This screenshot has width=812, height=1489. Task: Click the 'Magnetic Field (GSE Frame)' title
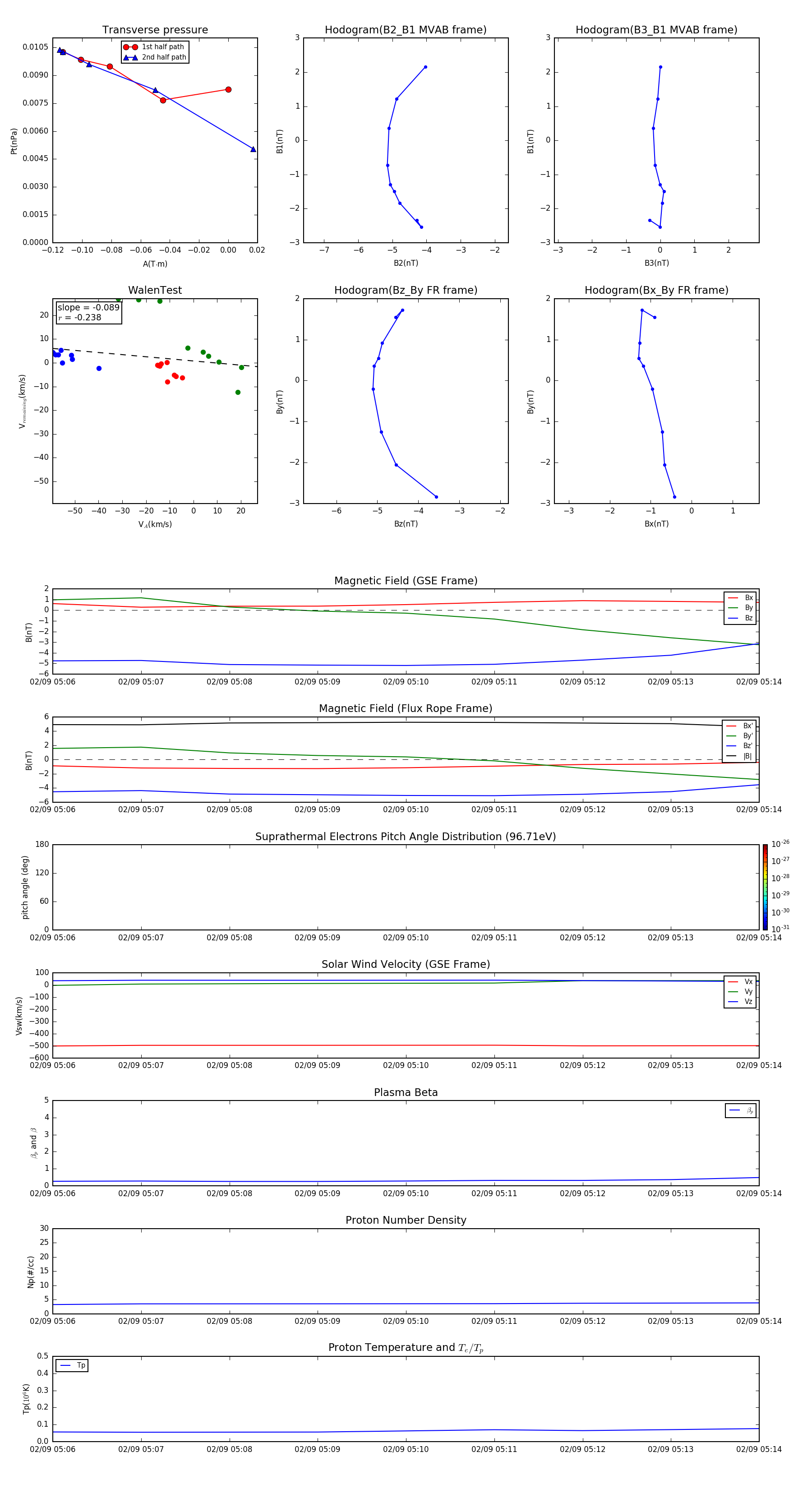(x=406, y=581)
